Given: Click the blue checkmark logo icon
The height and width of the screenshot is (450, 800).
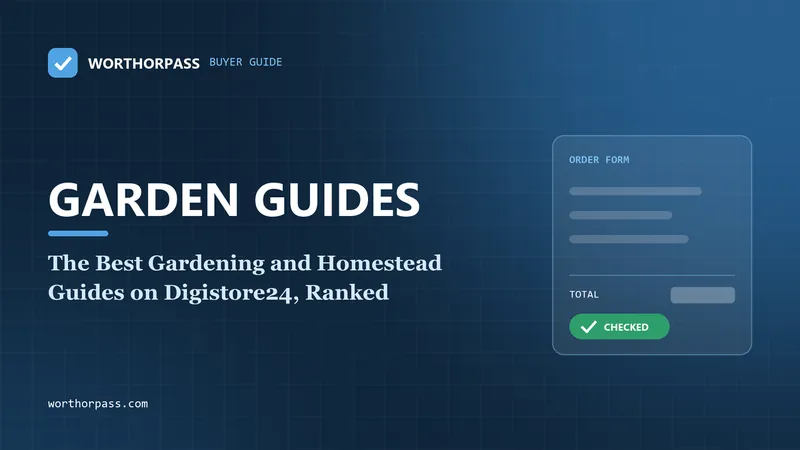Looking at the screenshot, I should pyautogui.click(x=63, y=63).
